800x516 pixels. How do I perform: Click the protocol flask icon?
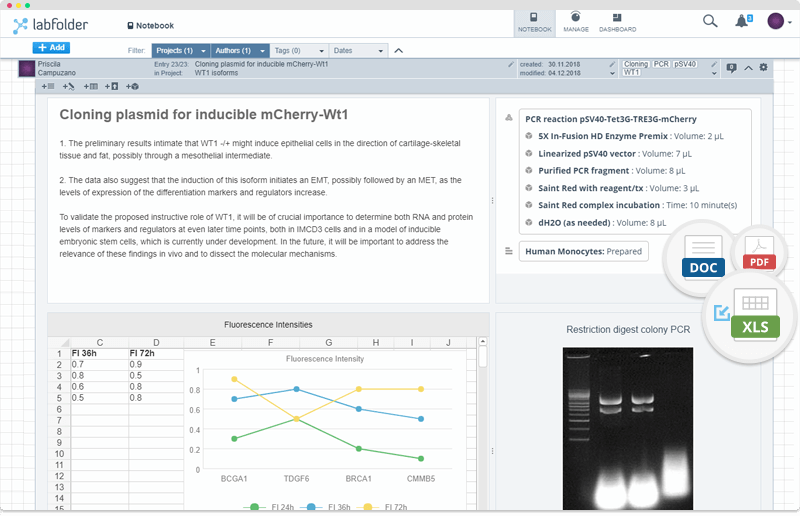click(x=509, y=117)
